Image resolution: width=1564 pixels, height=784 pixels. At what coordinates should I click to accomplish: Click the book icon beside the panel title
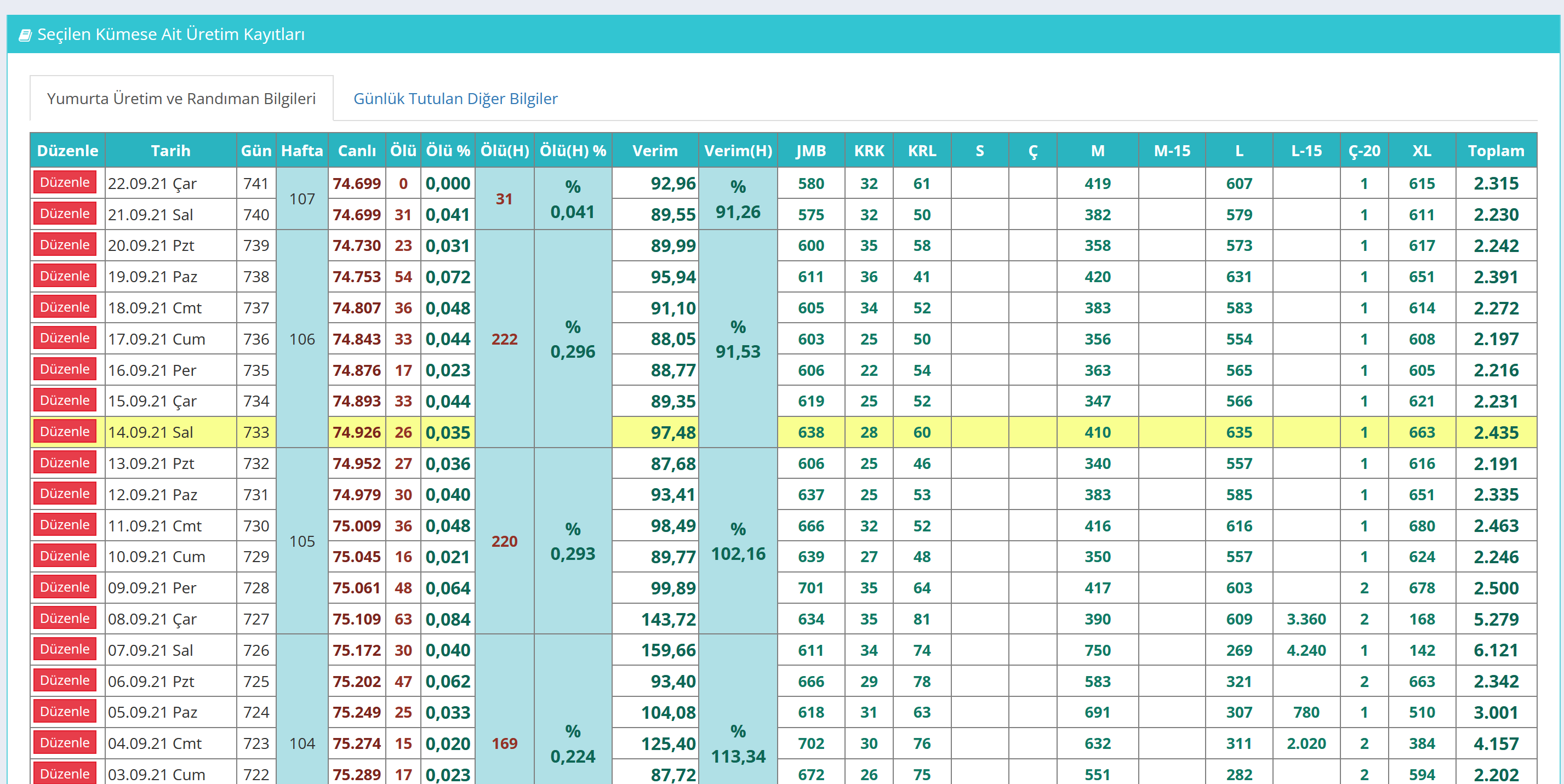pyautogui.click(x=25, y=35)
